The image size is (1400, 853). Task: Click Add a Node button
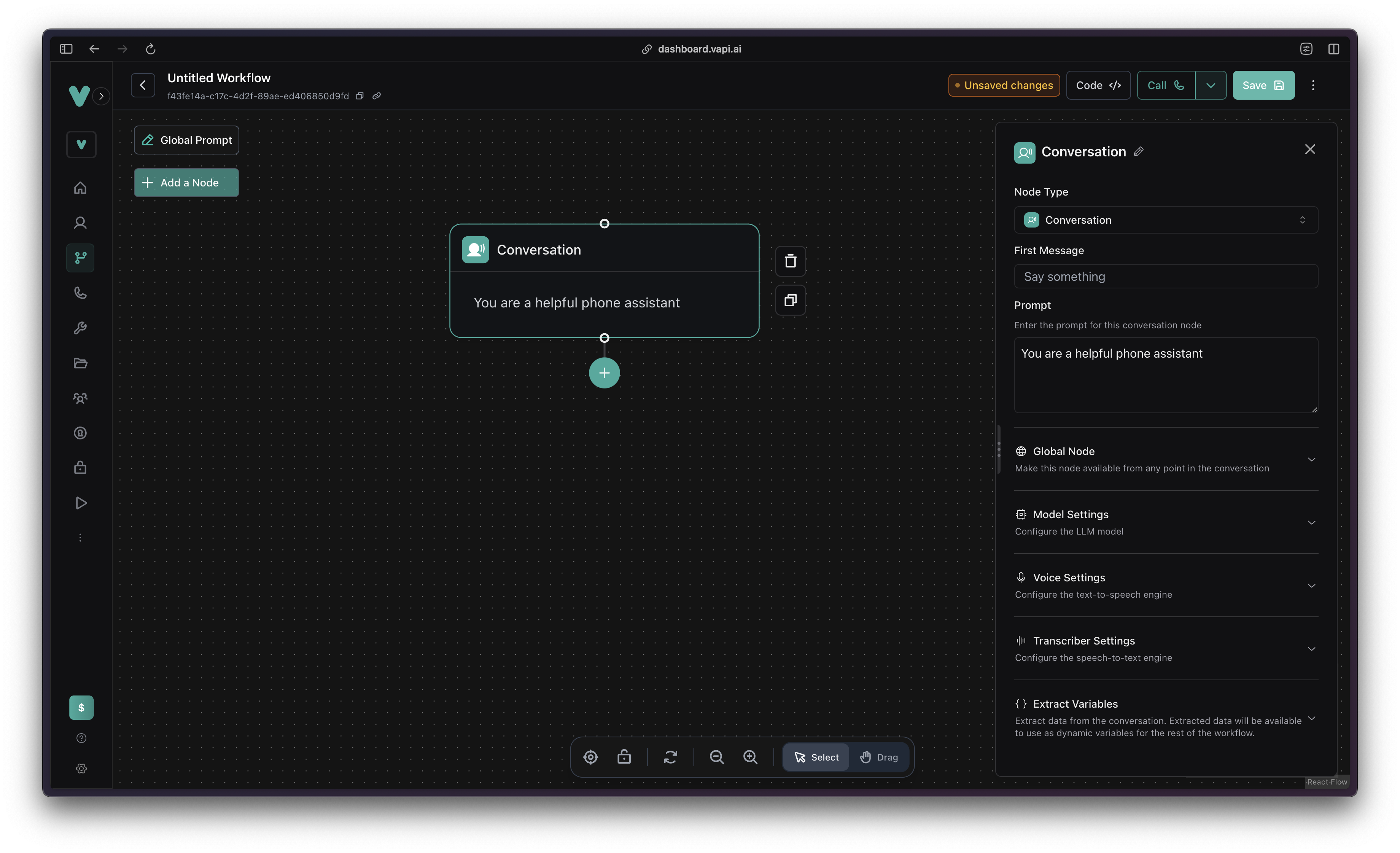[x=186, y=182]
